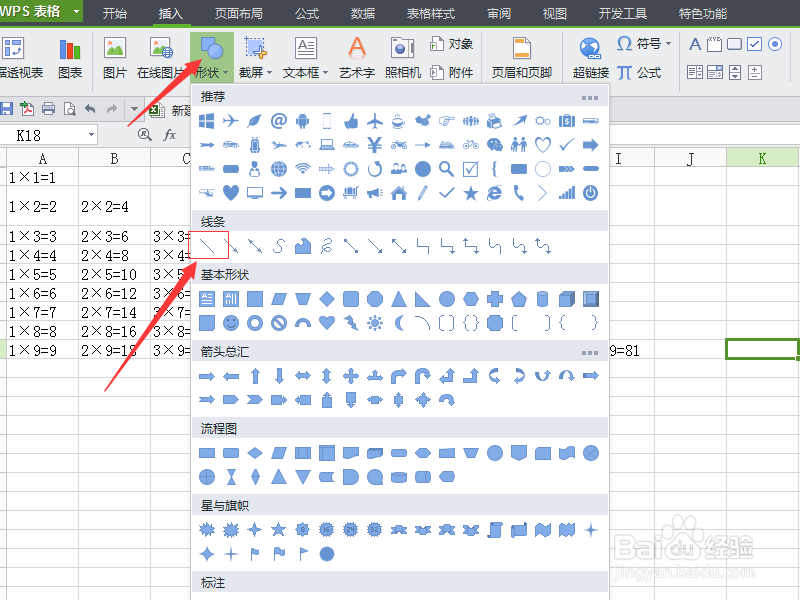
Task: Choose the five-point star in 星与旗帜
Action: (279, 530)
